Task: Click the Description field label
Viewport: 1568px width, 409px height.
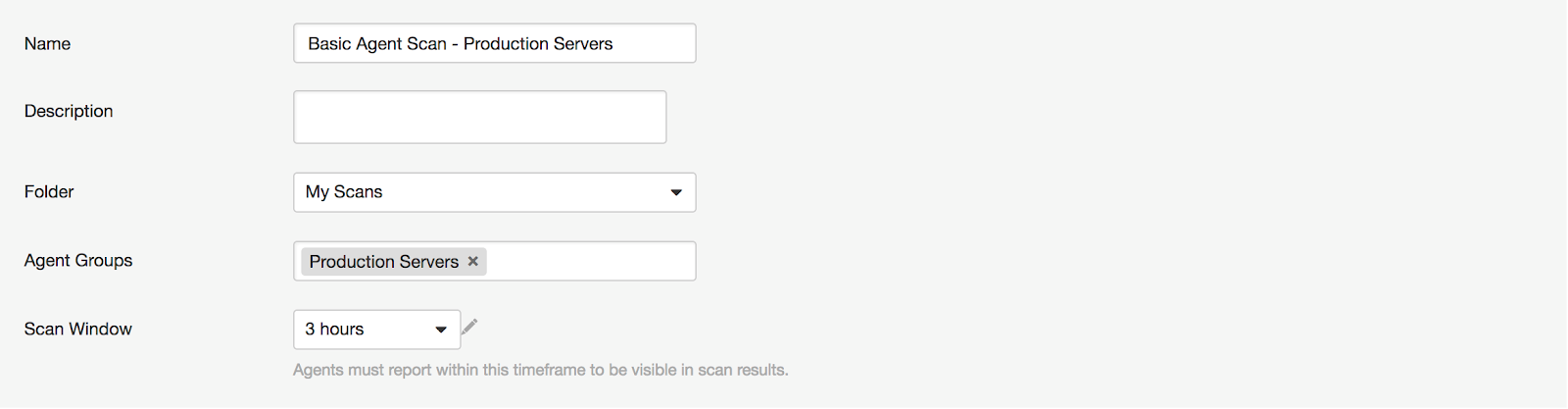Action: (x=69, y=112)
